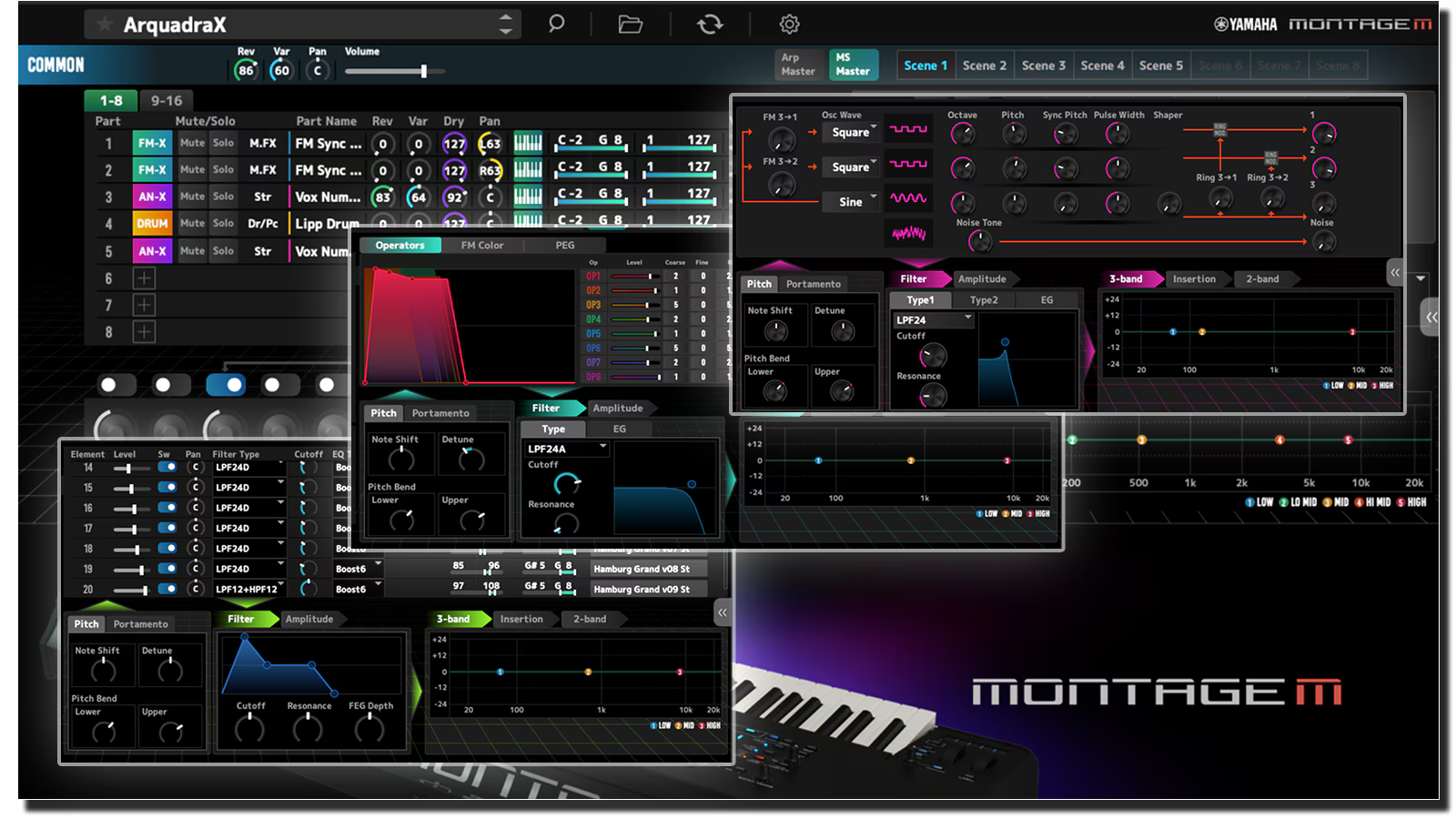Solo Part 2

pos(223,169)
